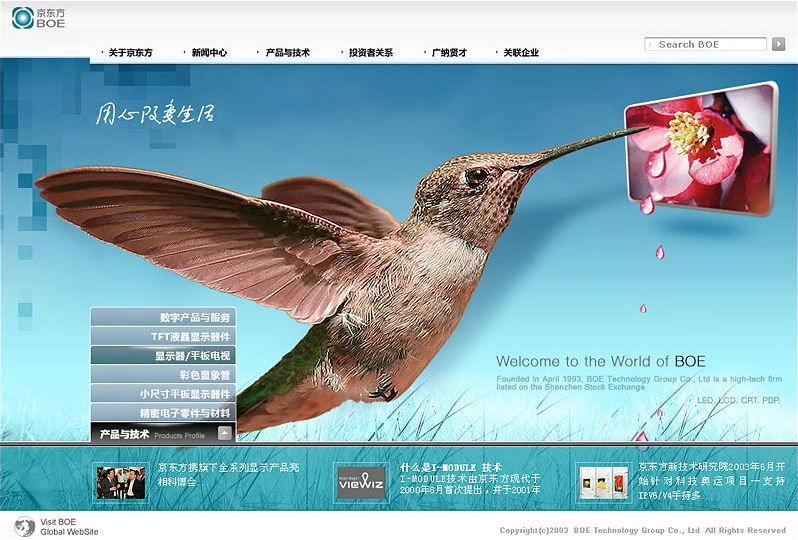798x540 pixels.
Task: Open the 新闻中心 menu
Action: [209, 52]
